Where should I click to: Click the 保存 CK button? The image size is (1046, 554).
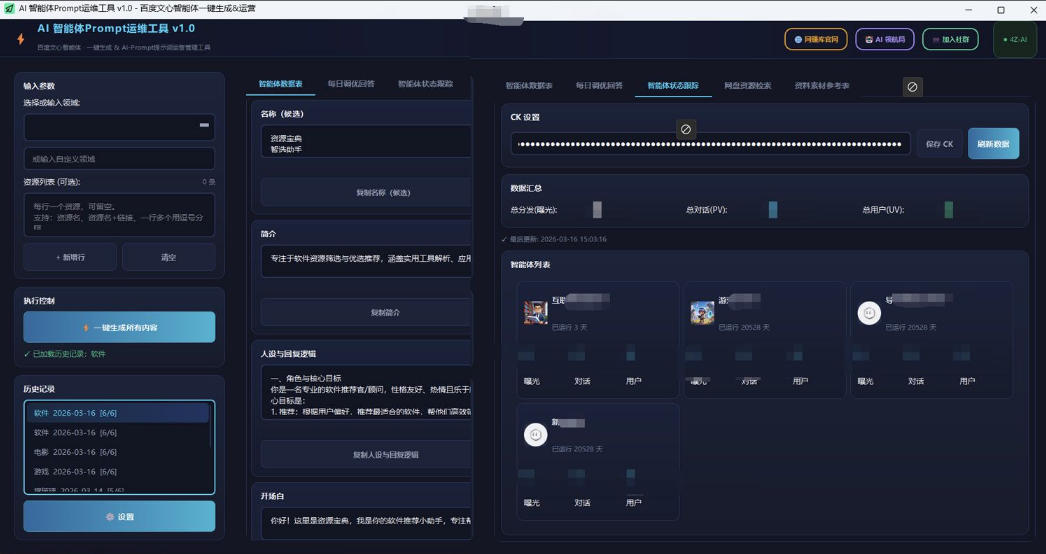tap(939, 144)
